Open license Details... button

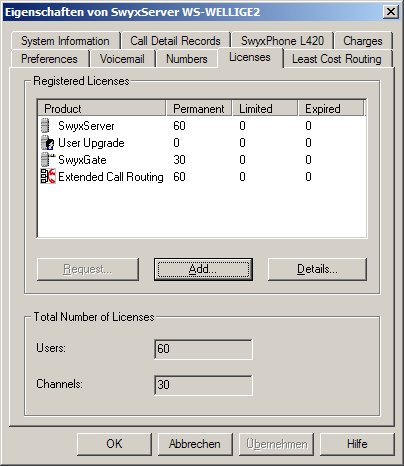317,269
